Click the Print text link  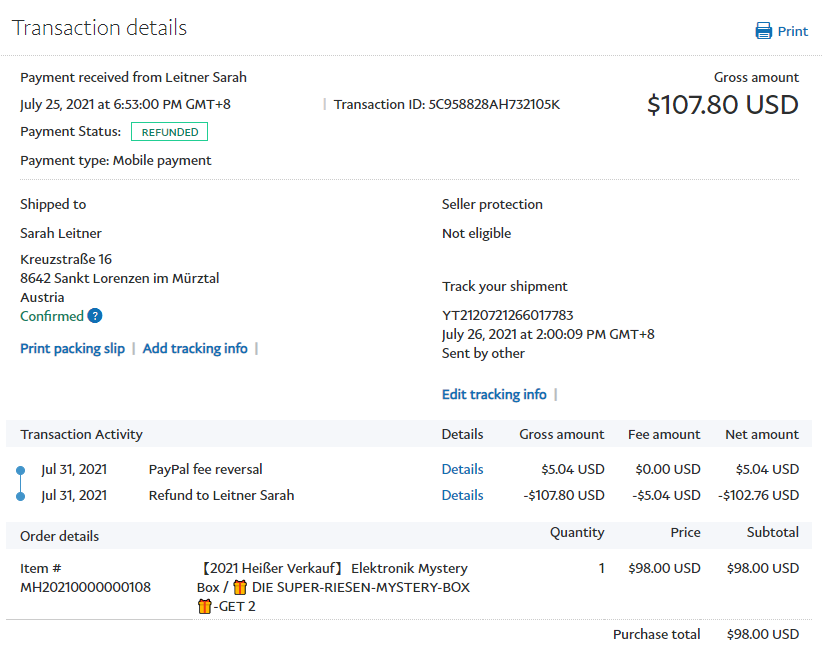click(x=792, y=31)
